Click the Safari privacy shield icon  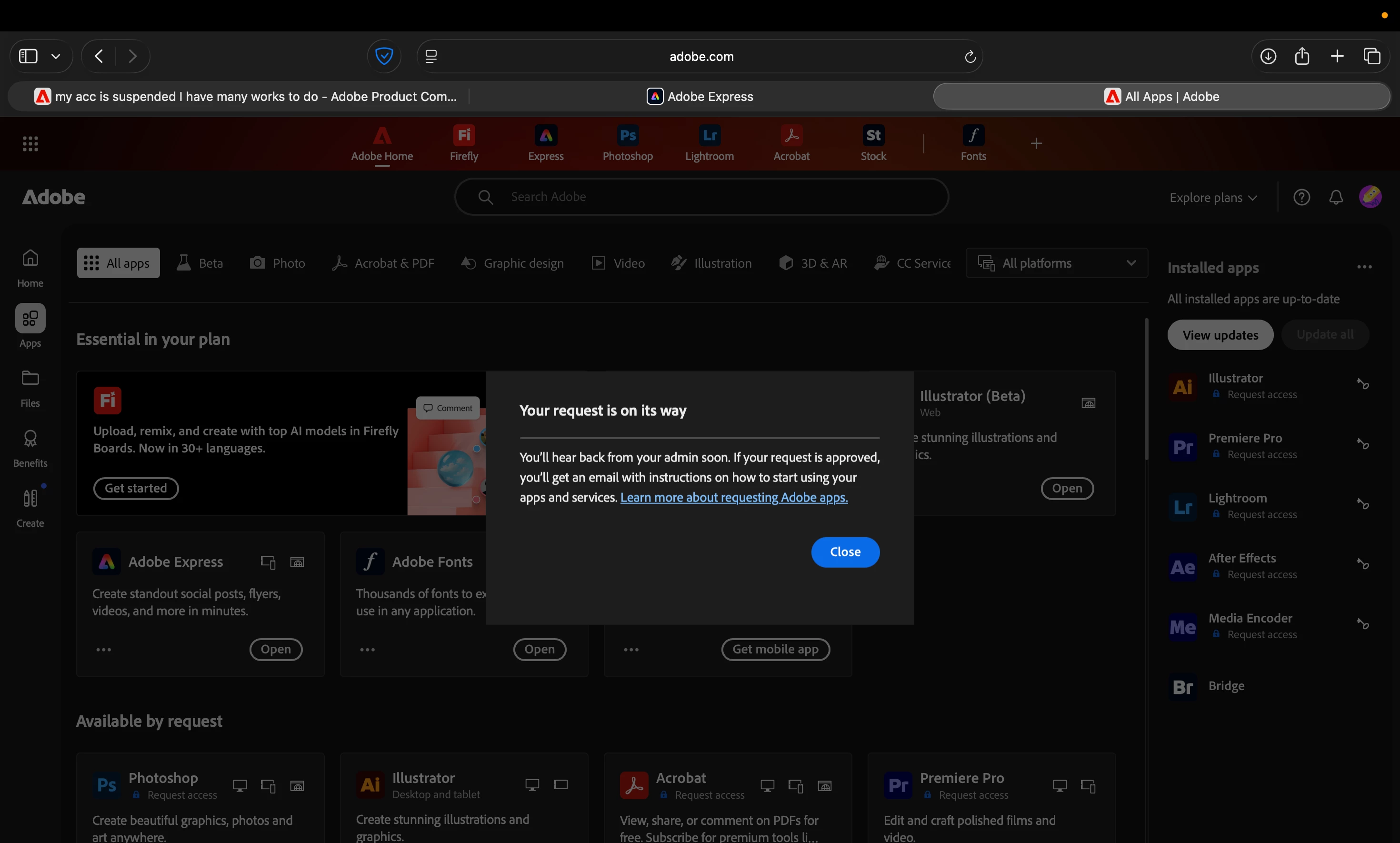click(x=384, y=56)
